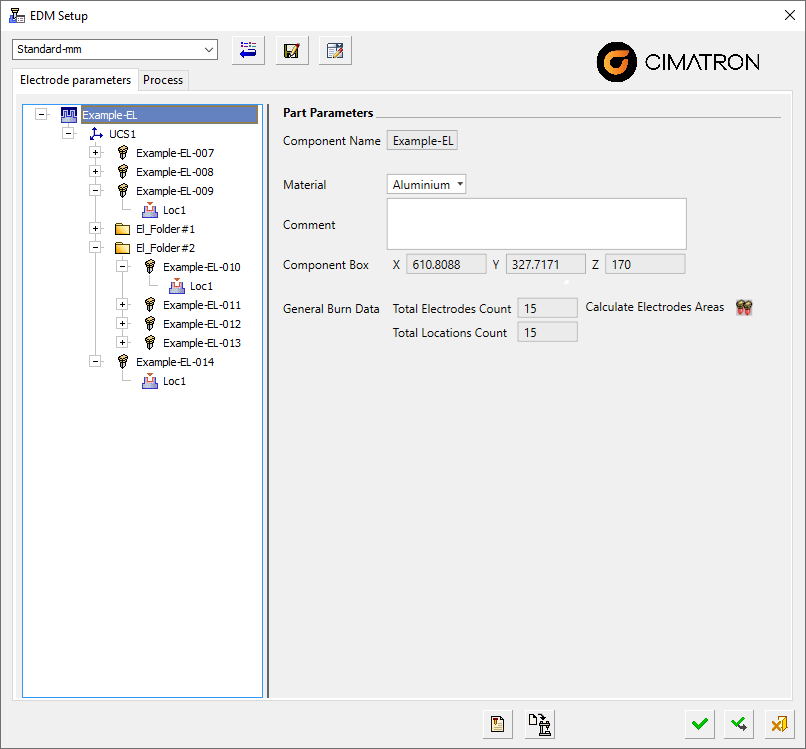Image resolution: width=806 pixels, height=749 pixels.
Task: Expand the Example-EL-007 tree node
Action: click(x=96, y=153)
